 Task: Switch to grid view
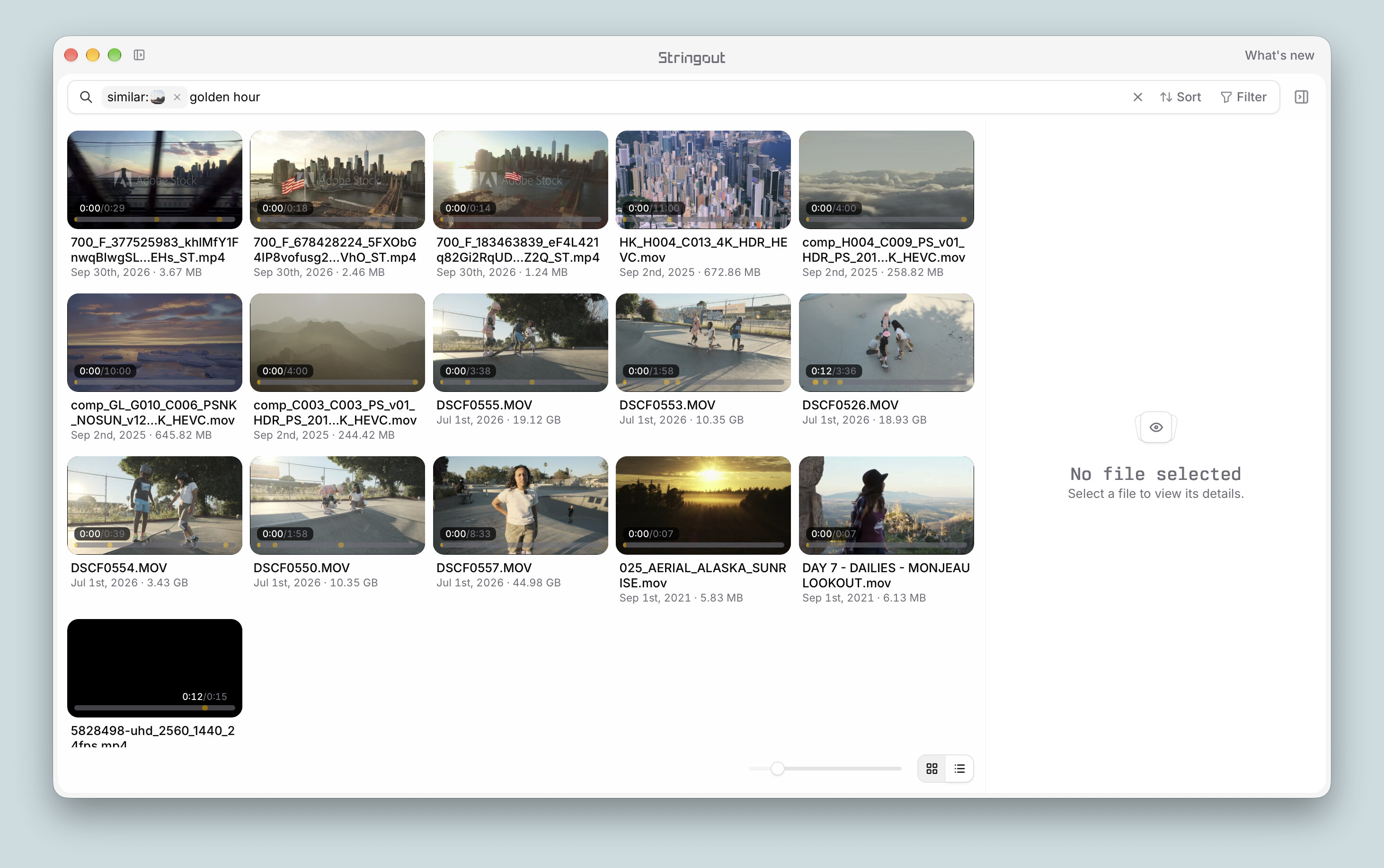coord(932,768)
